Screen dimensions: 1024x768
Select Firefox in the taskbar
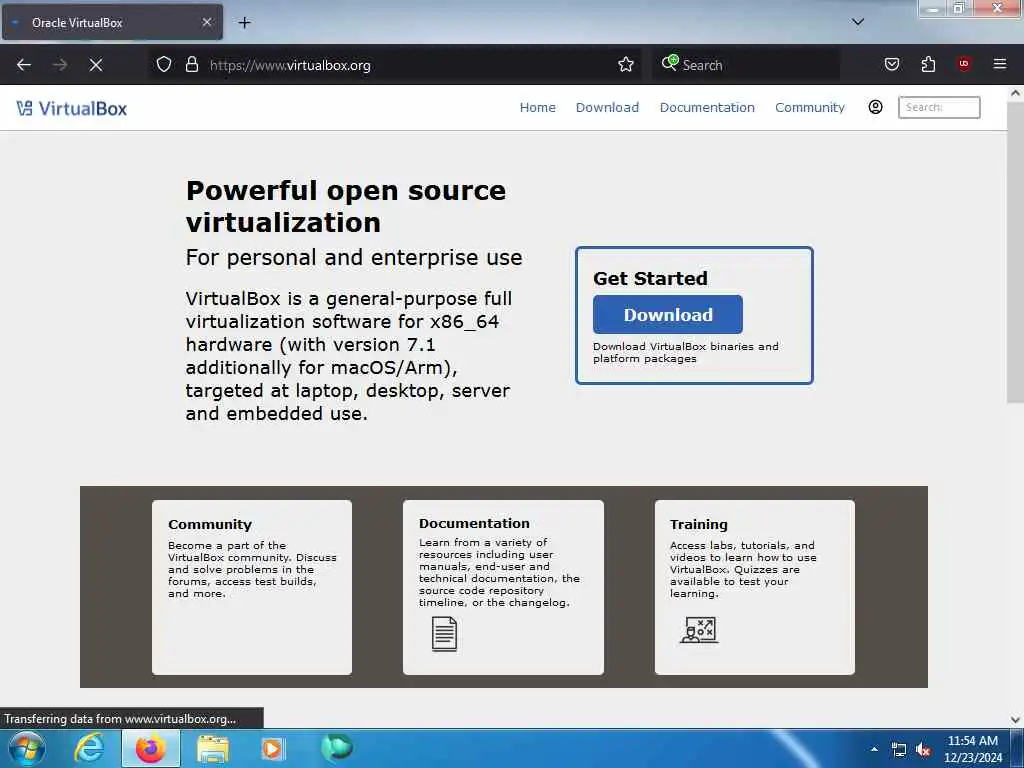[151, 748]
